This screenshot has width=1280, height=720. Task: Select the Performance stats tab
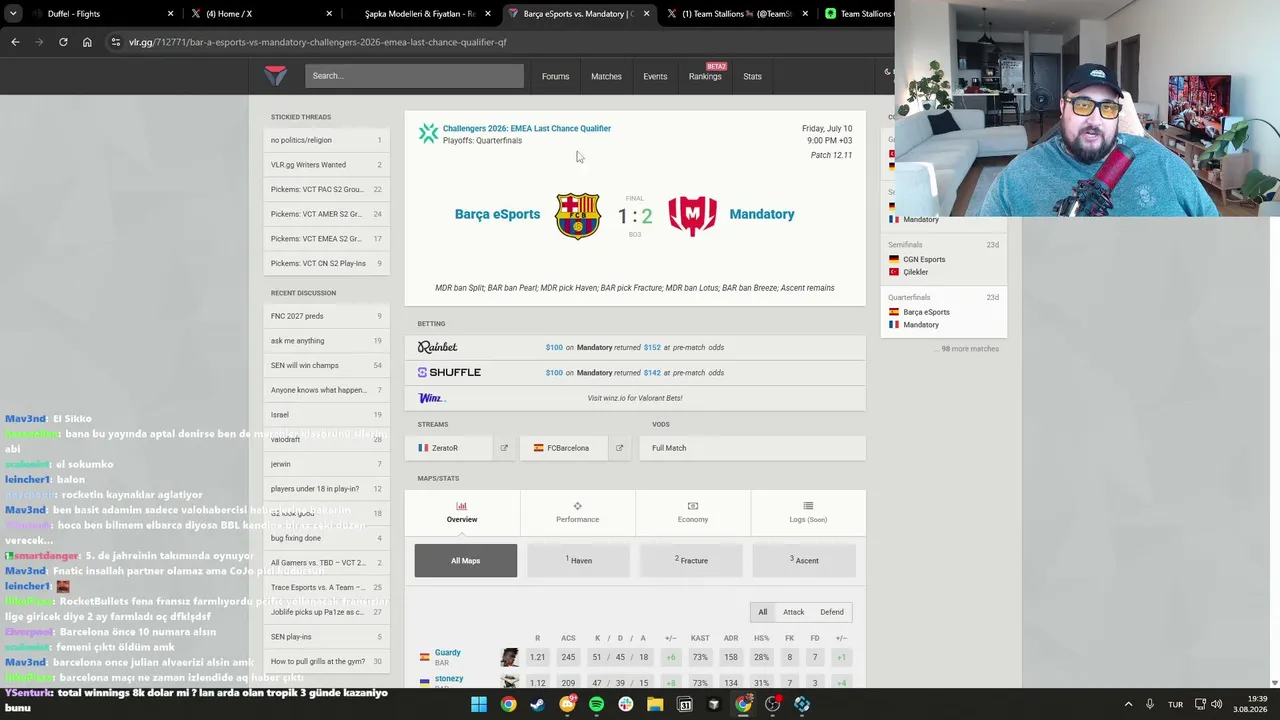pos(577,512)
